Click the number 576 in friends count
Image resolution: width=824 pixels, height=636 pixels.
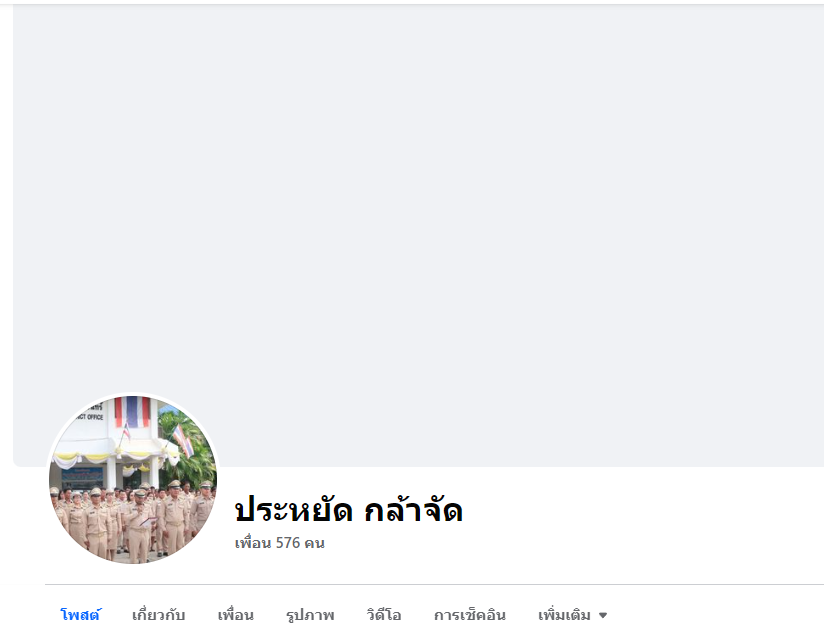pos(287,542)
